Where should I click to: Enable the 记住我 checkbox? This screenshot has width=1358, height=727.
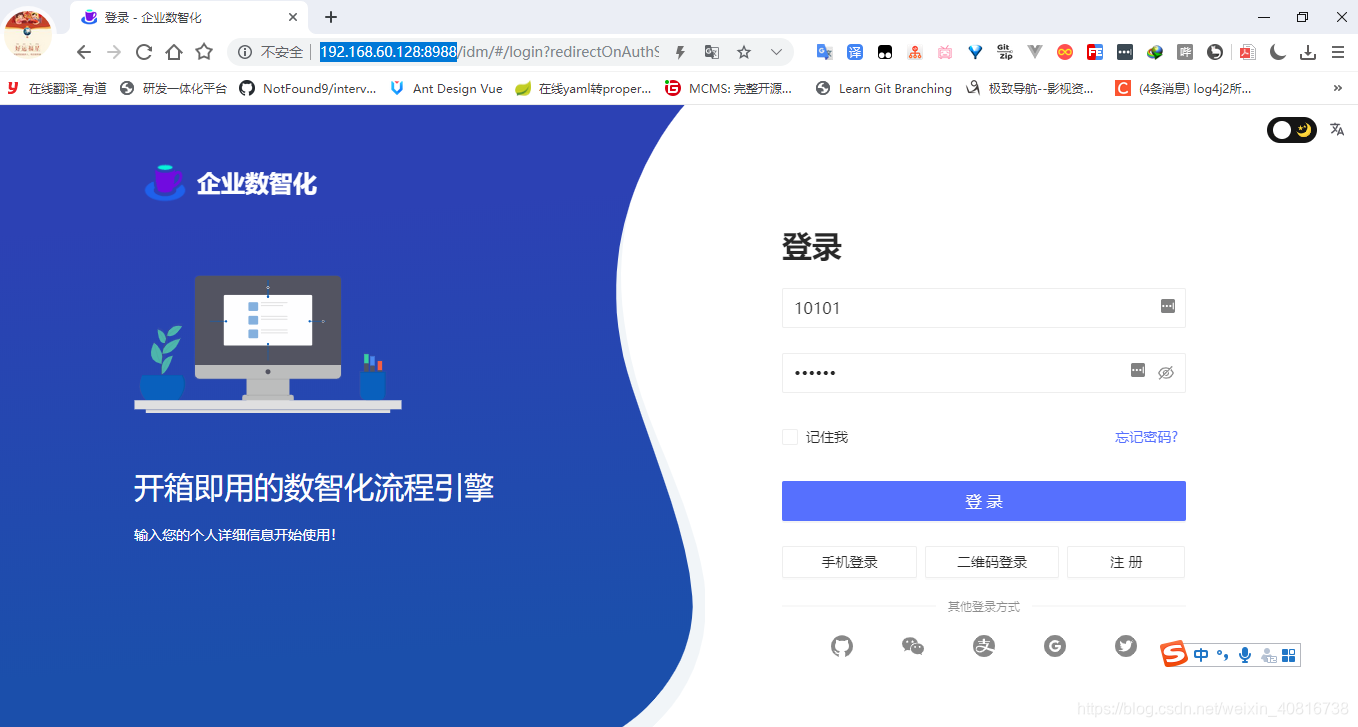pyautogui.click(x=789, y=436)
